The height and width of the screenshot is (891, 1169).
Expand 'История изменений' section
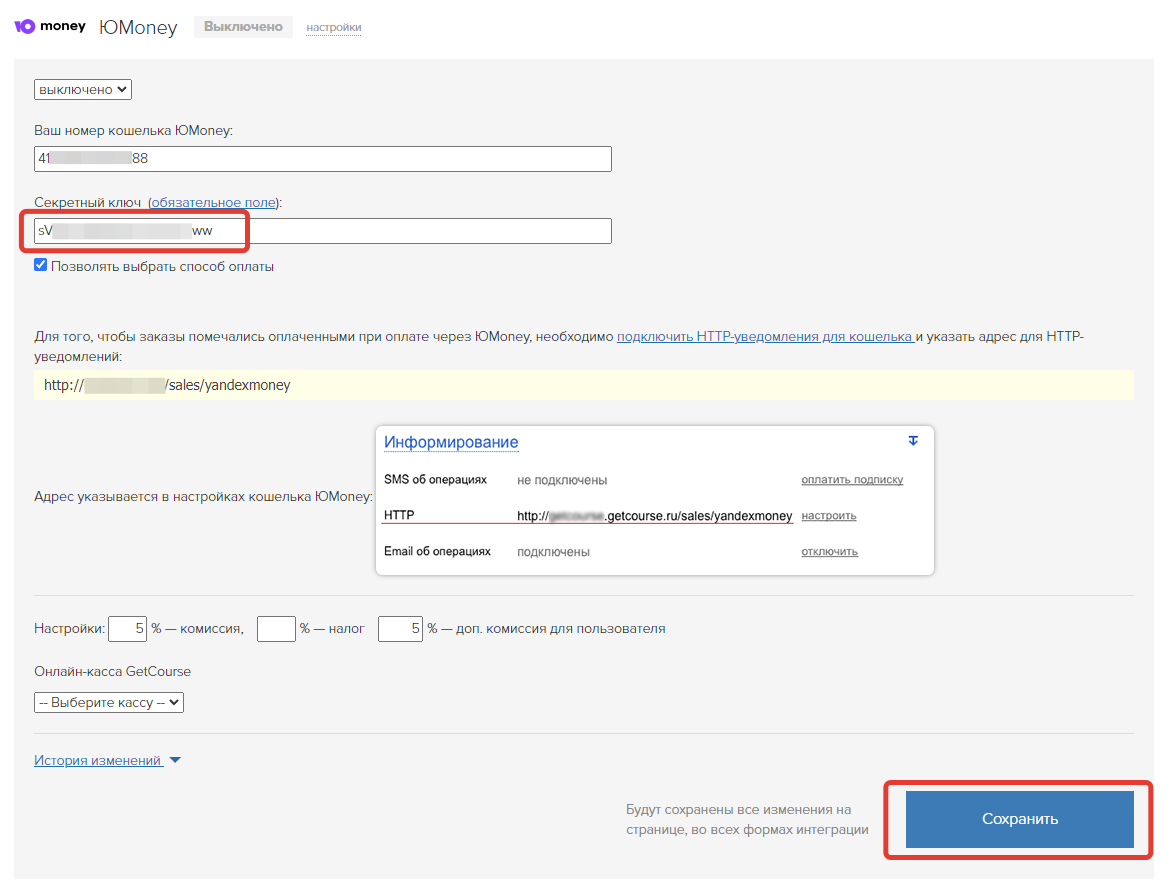(107, 761)
